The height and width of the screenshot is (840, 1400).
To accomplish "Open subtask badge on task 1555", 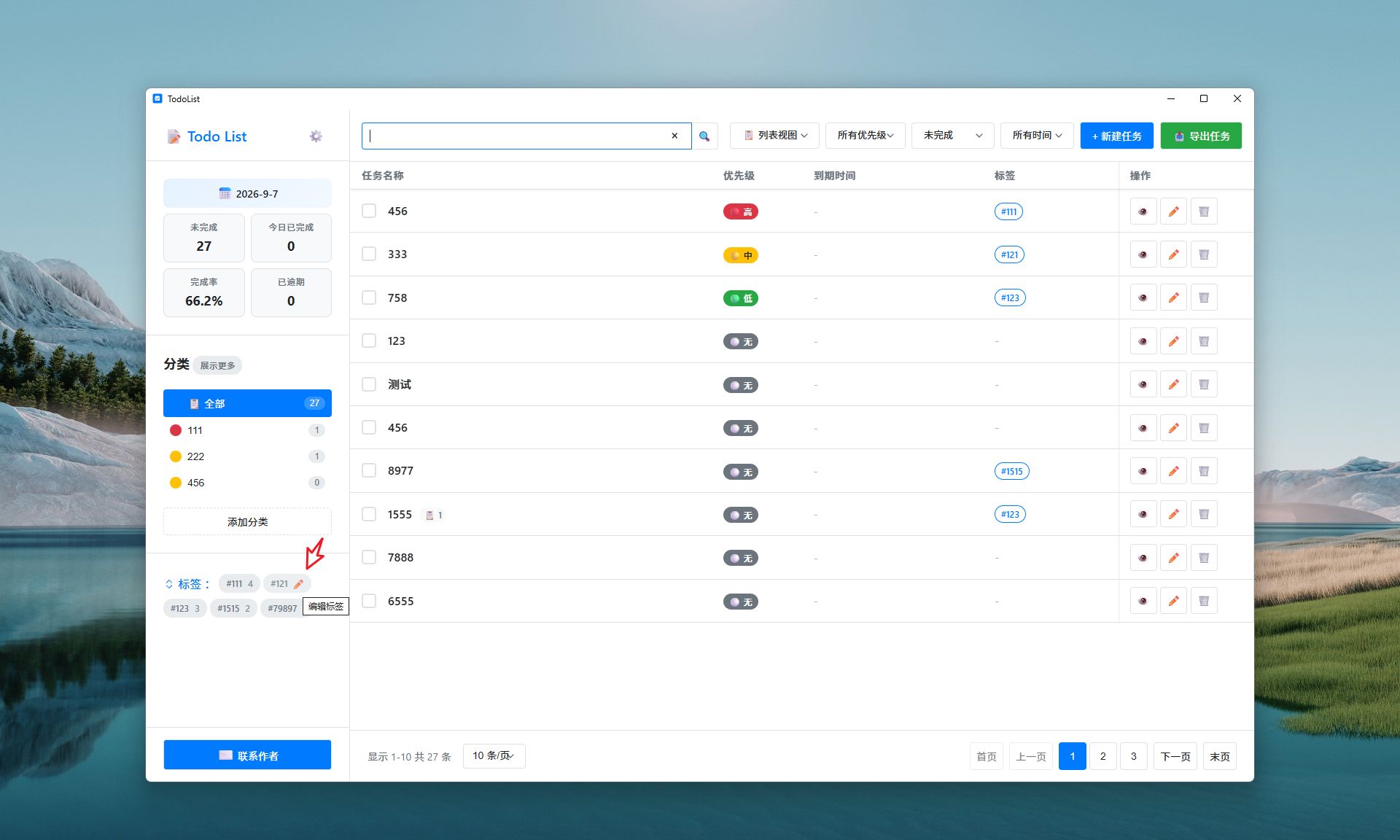I will (435, 515).
